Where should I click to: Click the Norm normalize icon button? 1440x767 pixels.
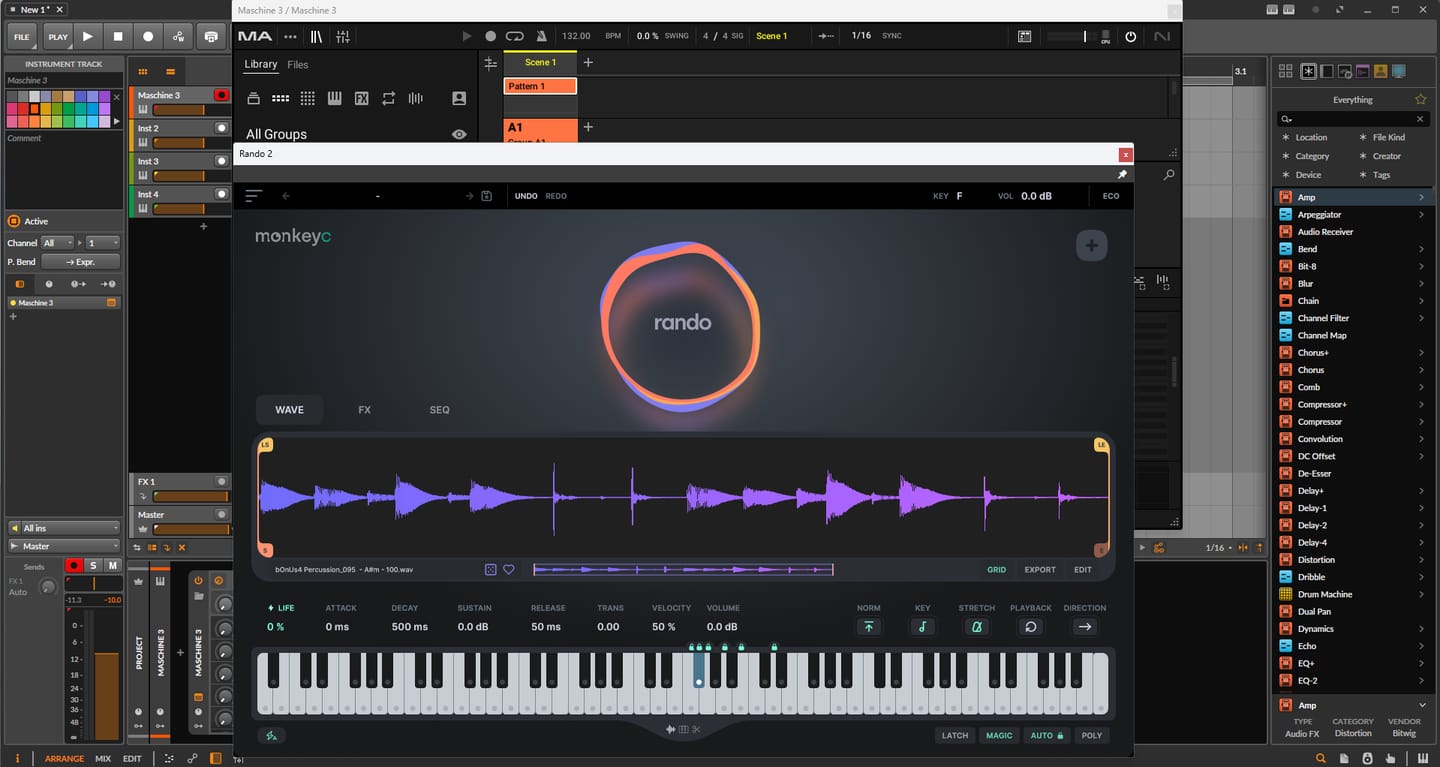868,627
